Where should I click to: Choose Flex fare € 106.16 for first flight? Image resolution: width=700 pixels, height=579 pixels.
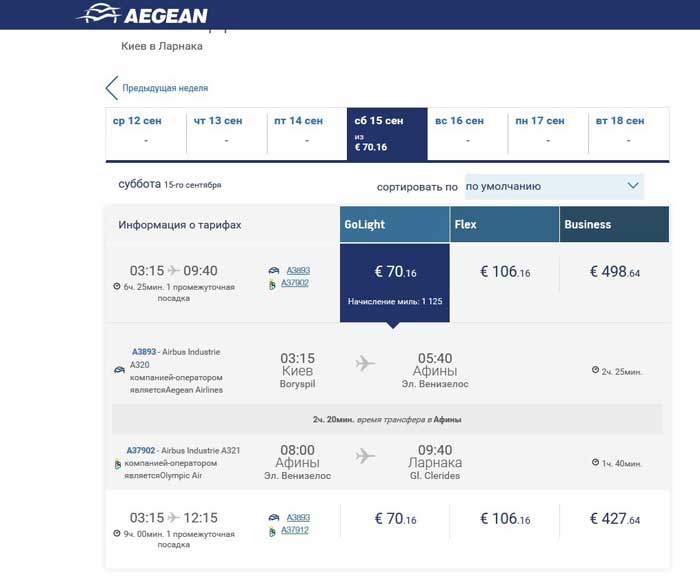click(505, 272)
